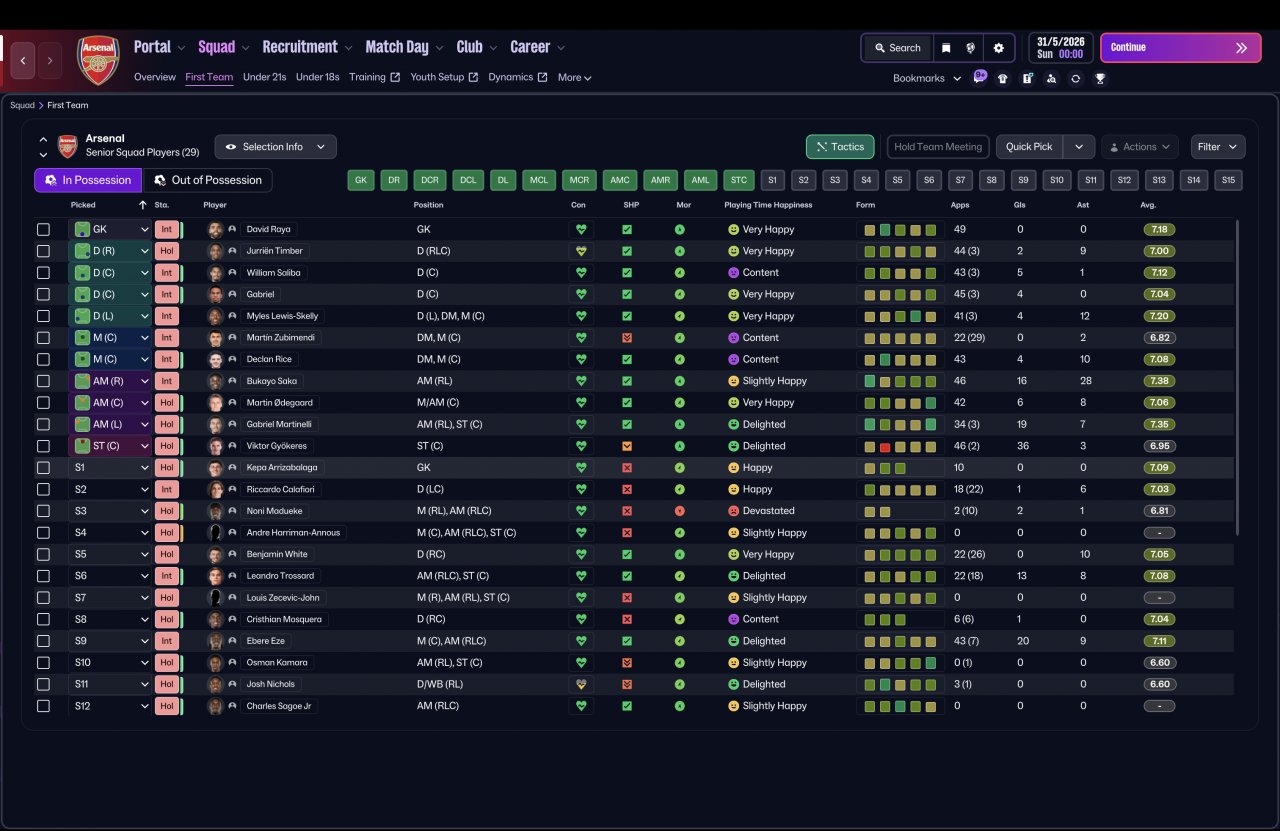Check the box for Riccardo Calafiori

pyautogui.click(x=43, y=489)
